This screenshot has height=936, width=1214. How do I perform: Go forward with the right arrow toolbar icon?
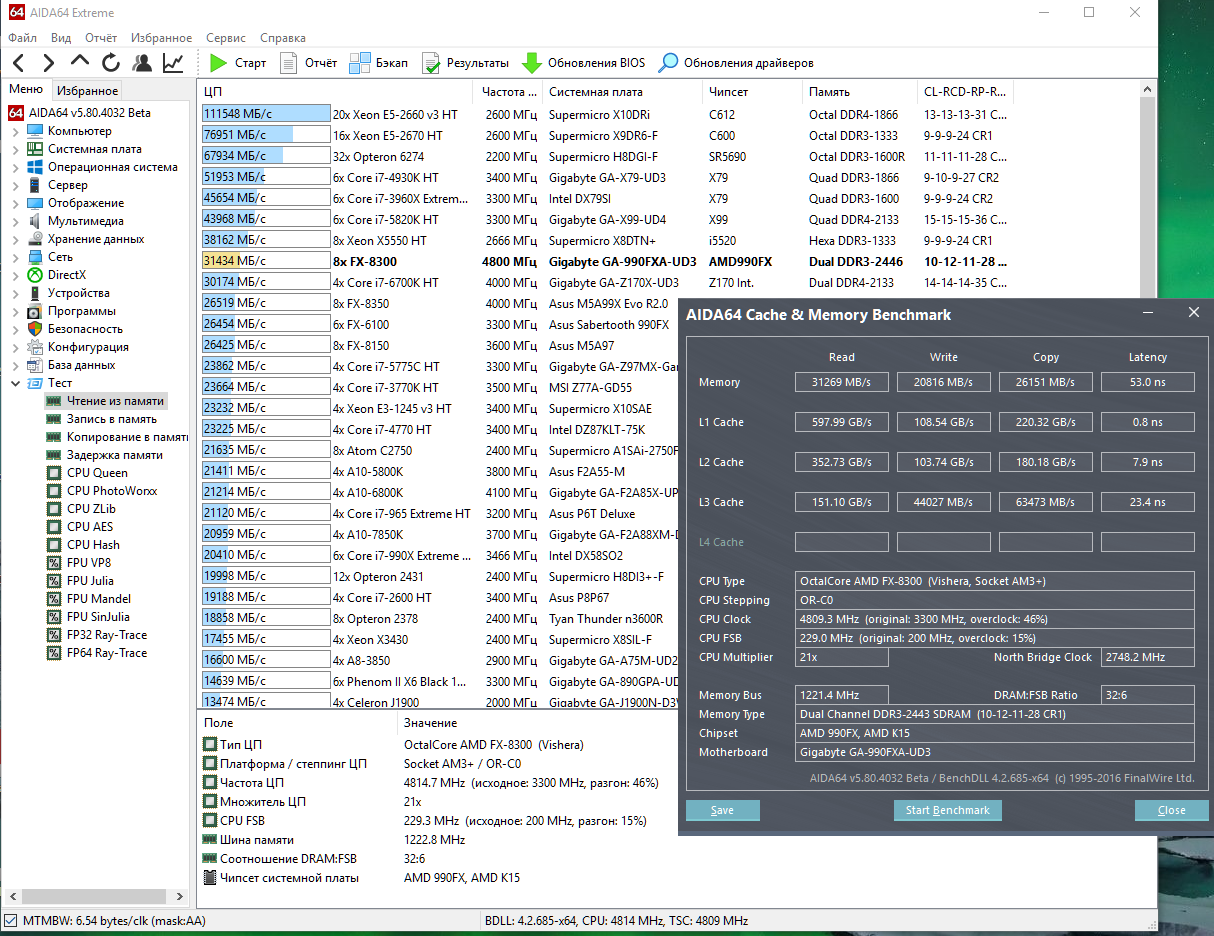coord(50,63)
